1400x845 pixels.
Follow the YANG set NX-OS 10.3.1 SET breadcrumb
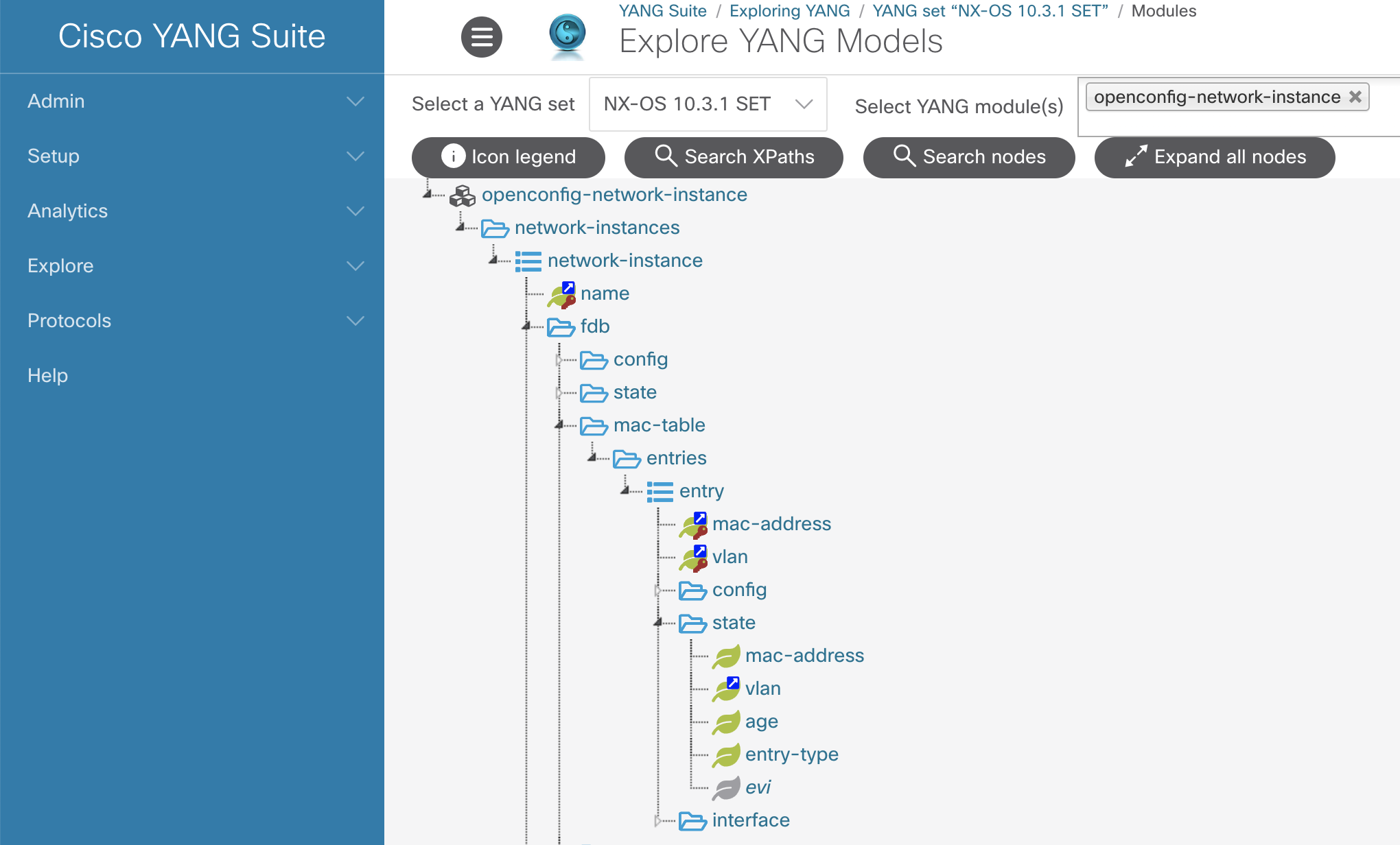point(990,11)
